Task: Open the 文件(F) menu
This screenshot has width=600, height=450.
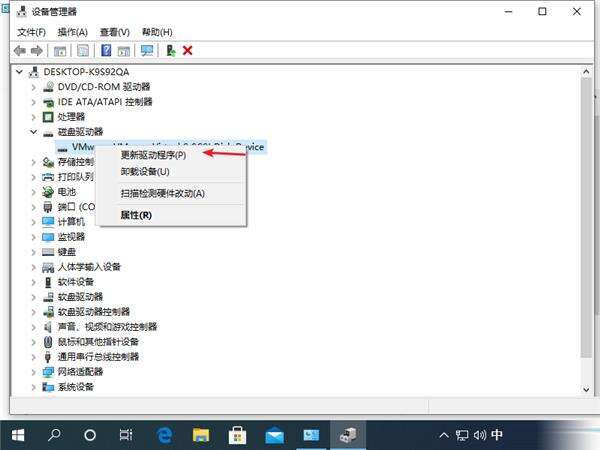Action: click(31, 32)
